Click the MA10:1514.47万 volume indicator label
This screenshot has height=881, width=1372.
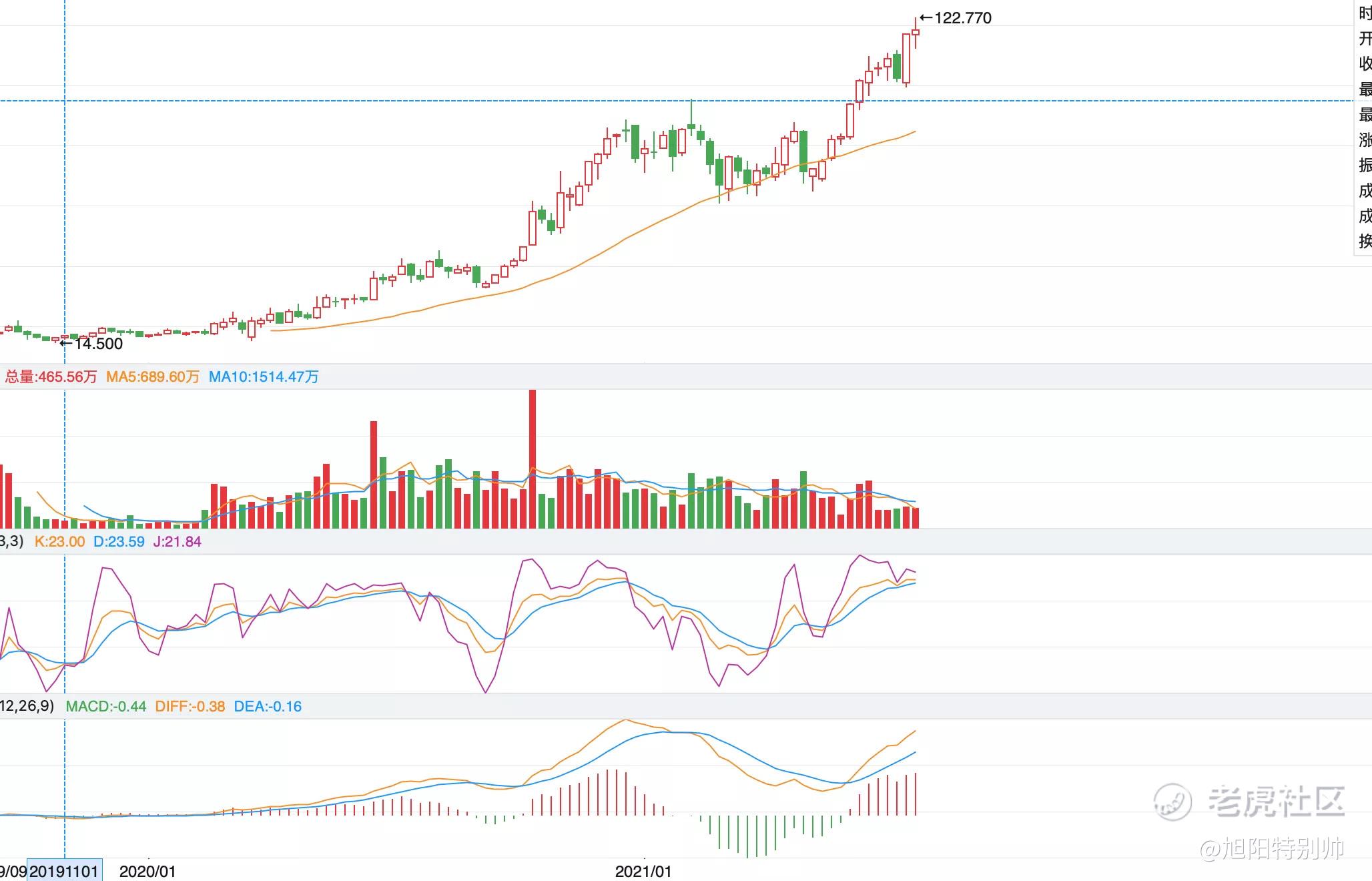[x=264, y=377]
